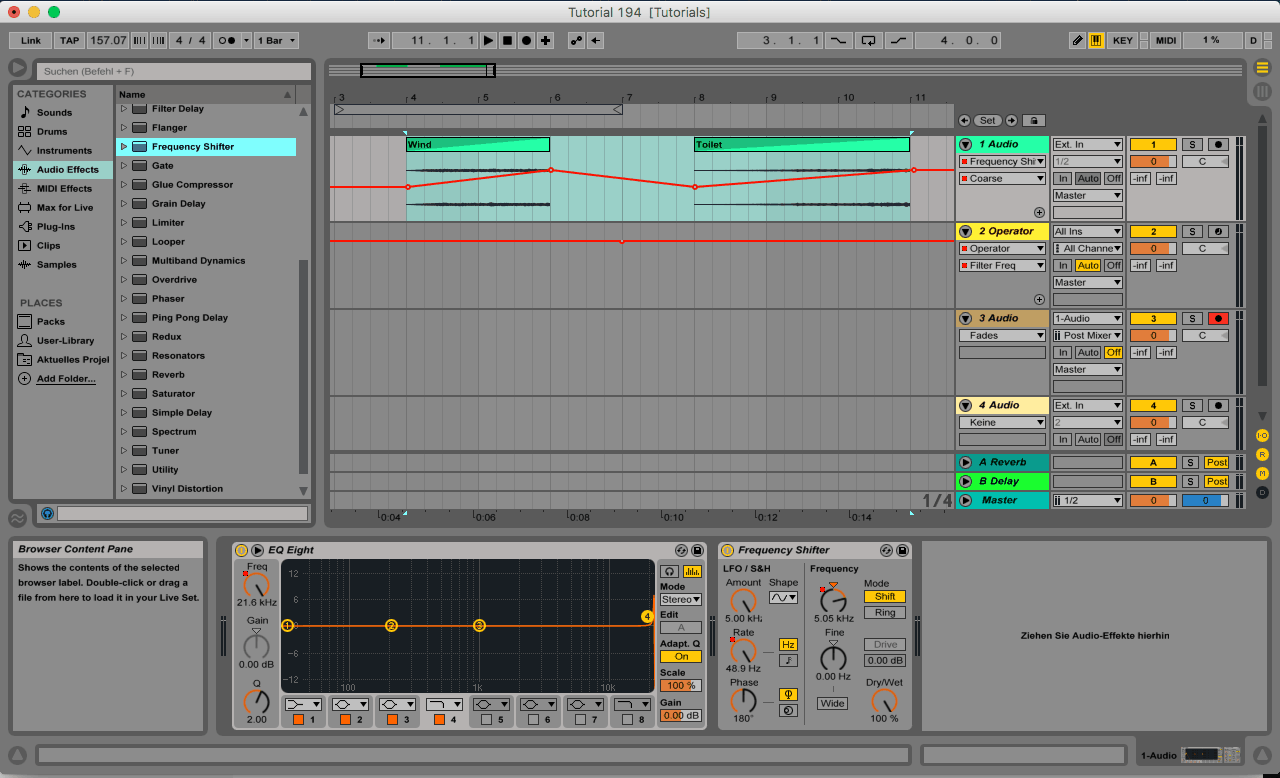
Task: Select Ring mode in Frequency Shifter
Action: (x=884, y=613)
